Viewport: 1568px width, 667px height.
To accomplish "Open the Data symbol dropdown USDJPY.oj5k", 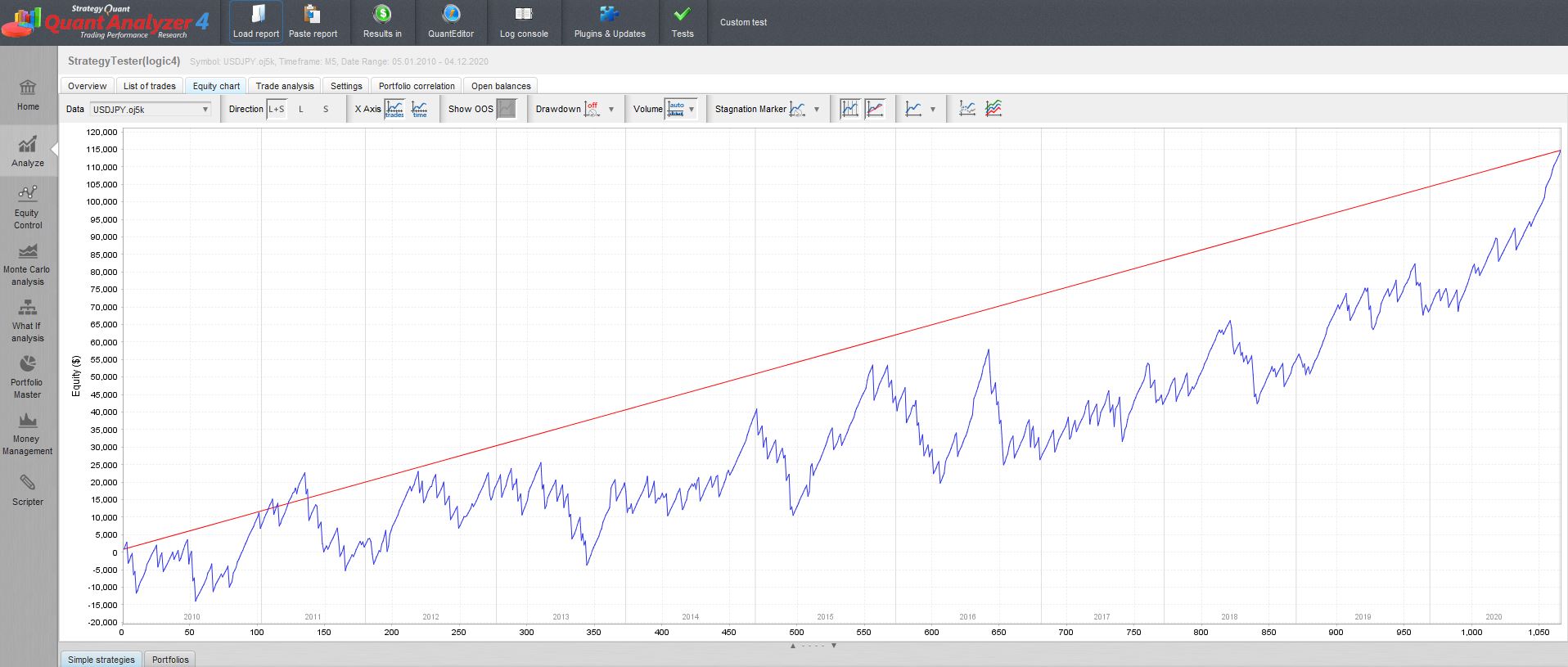I will 151,109.
